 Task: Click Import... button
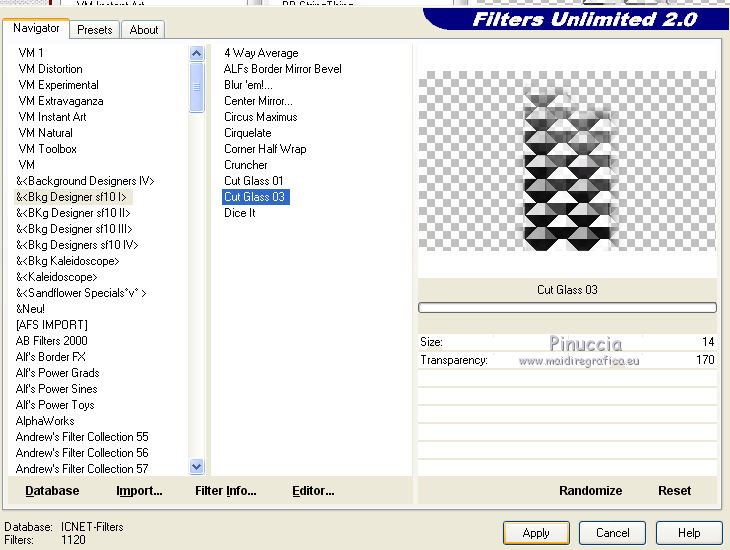tap(139, 491)
